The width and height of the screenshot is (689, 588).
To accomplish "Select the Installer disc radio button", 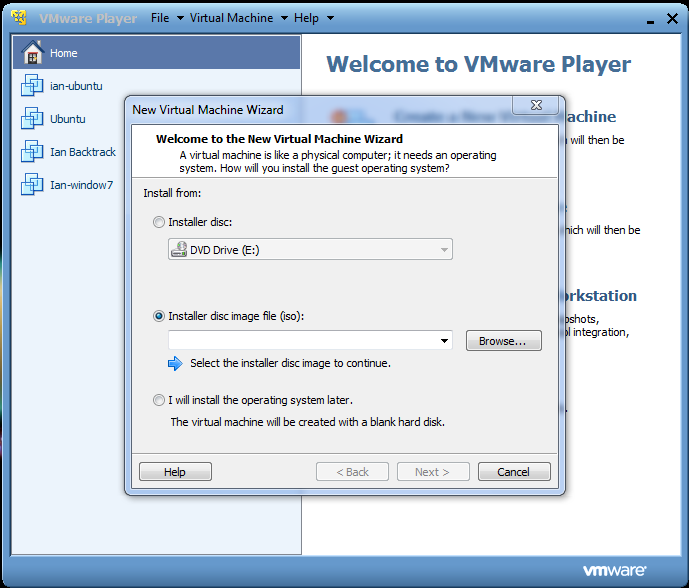I will tap(159, 222).
